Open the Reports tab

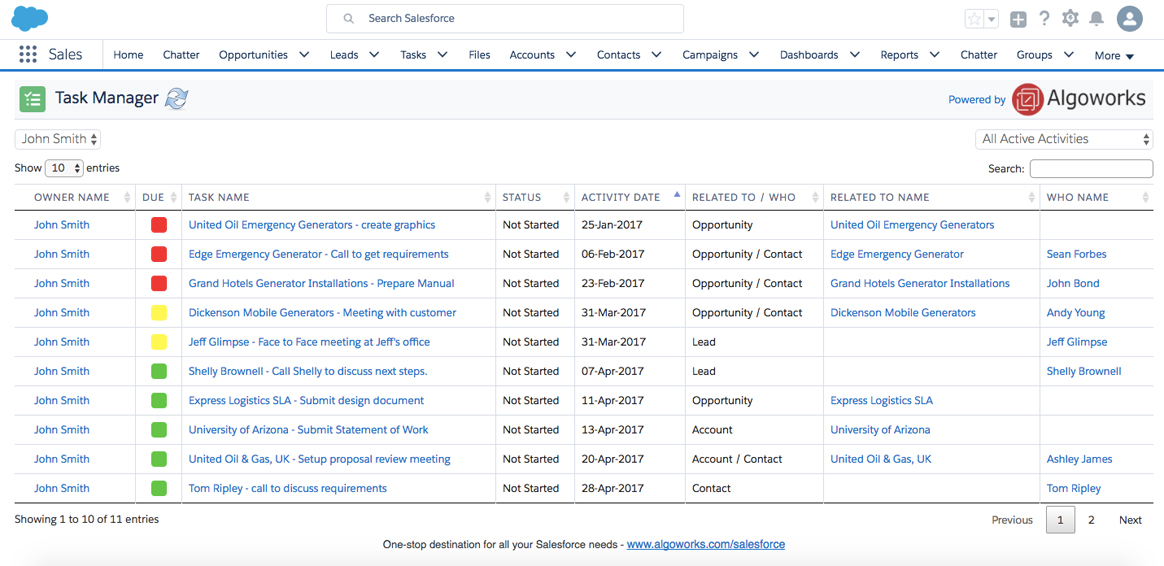pos(899,55)
